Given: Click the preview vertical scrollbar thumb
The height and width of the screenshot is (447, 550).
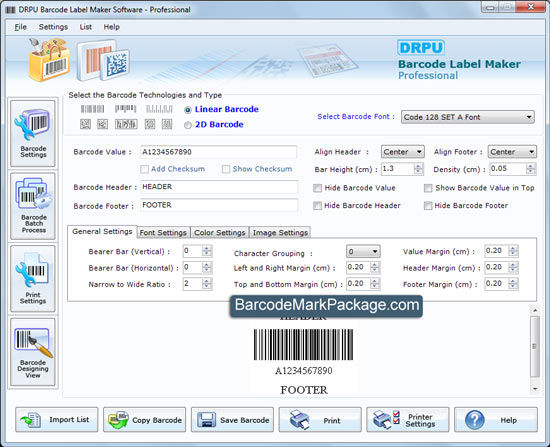Looking at the screenshot, I should tap(535, 346).
